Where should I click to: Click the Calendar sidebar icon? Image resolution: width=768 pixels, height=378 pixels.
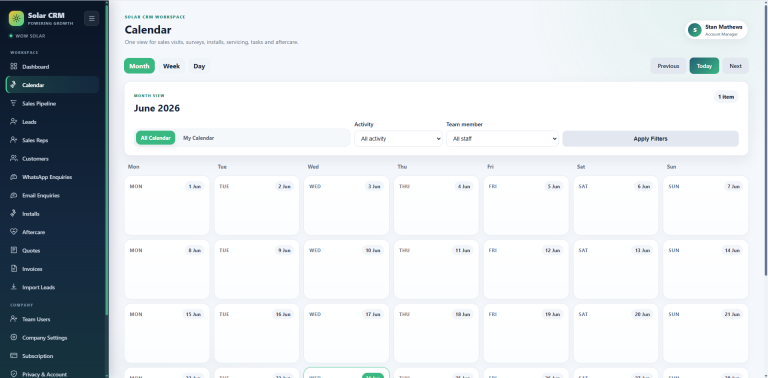coord(14,85)
